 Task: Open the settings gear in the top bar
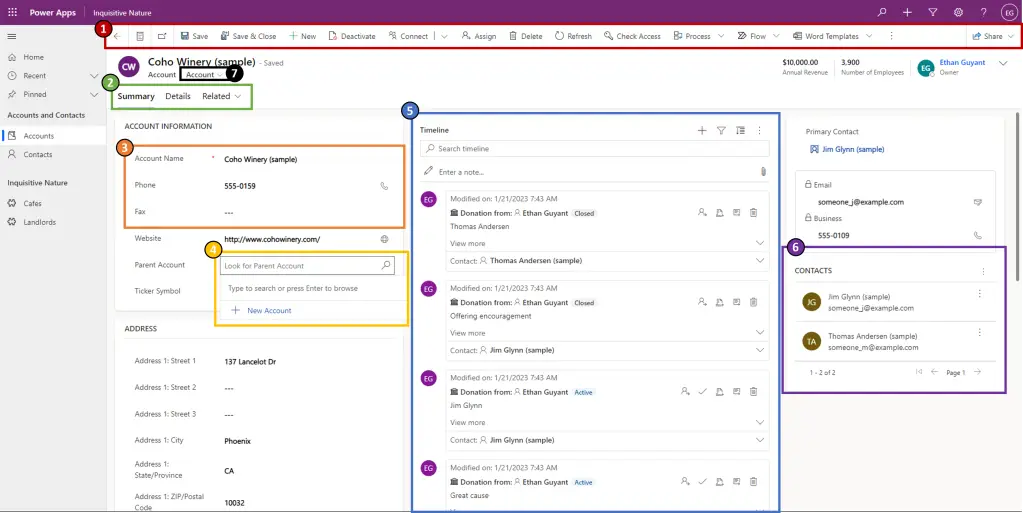tap(958, 12)
